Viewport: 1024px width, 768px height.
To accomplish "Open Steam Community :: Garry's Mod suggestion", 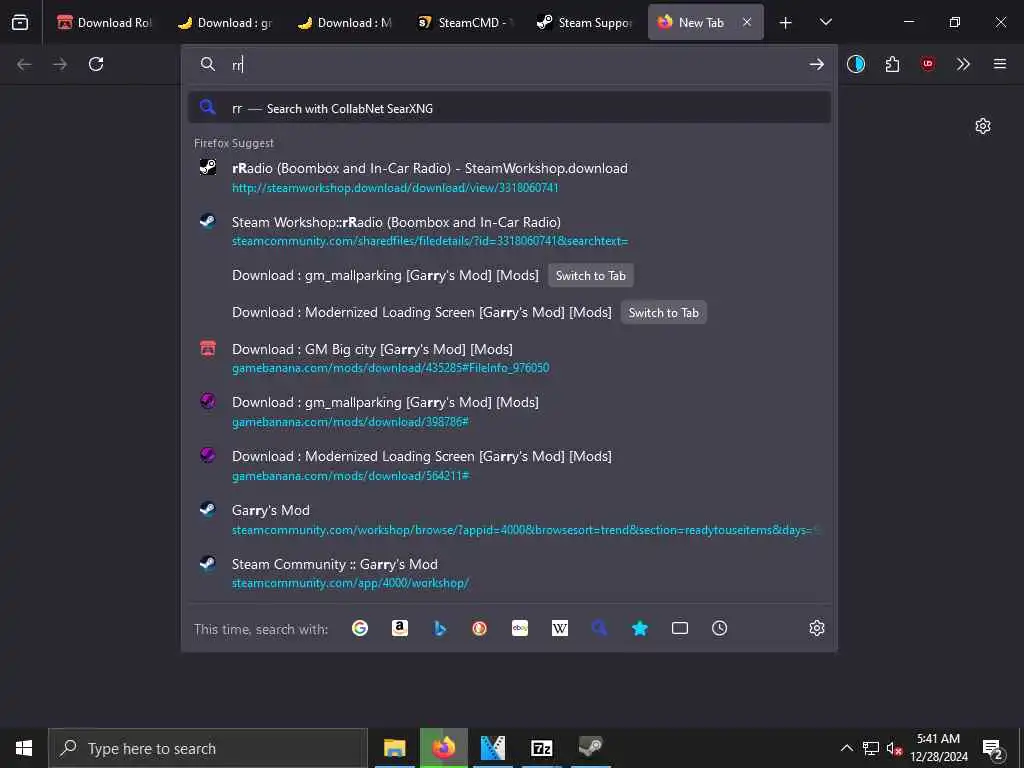I will [x=509, y=573].
